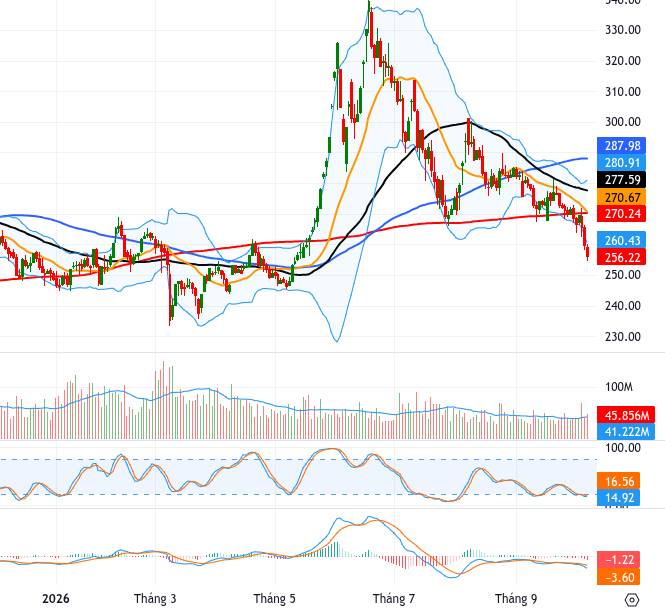The width and height of the screenshot is (665, 612).
Task: Click the -1.22 MACD histogram label
Action: (618, 560)
